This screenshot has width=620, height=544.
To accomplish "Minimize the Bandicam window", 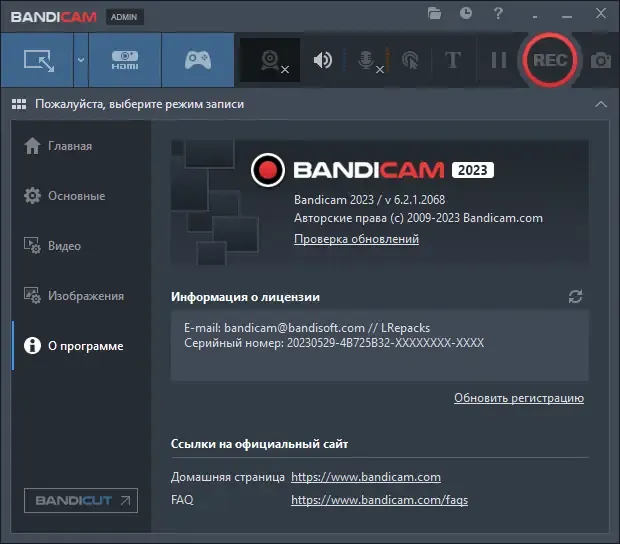I will tap(567, 16).
